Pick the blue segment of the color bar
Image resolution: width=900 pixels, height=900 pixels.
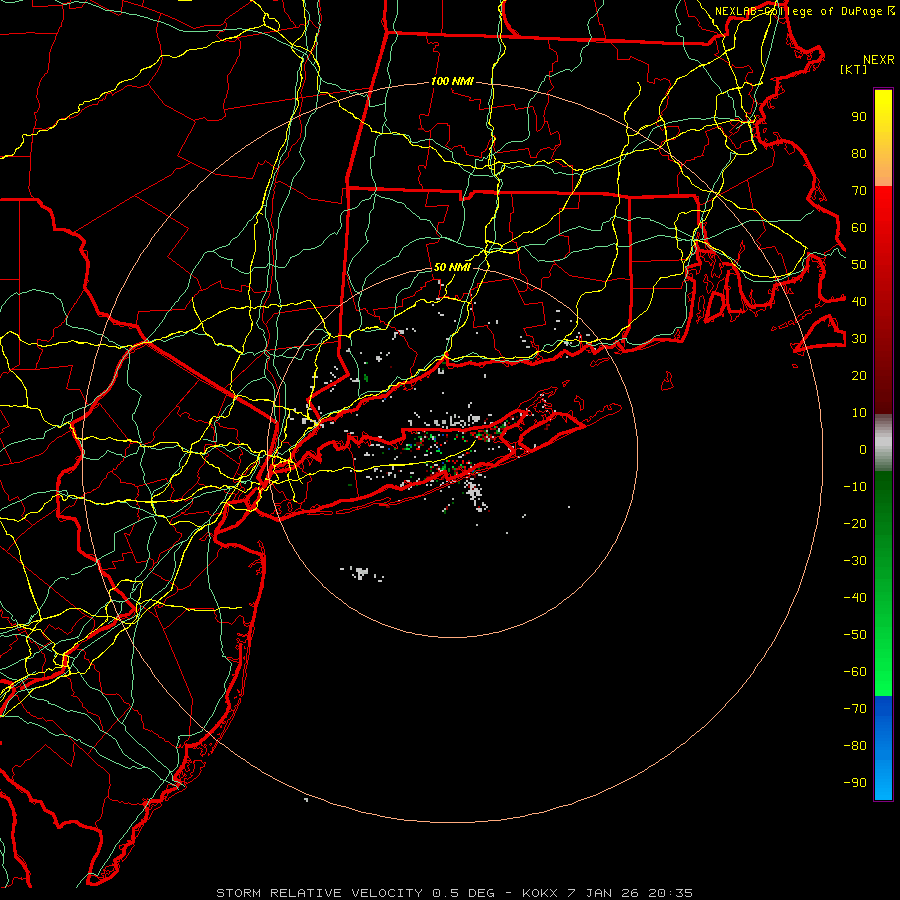click(883, 747)
